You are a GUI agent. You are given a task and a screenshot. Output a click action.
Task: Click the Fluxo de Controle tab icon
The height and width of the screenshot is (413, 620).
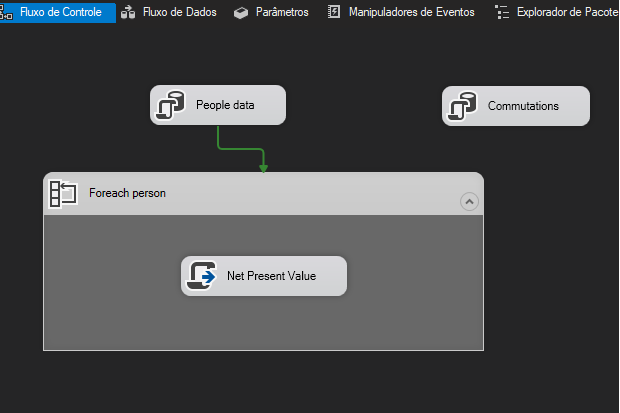point(6,12)
